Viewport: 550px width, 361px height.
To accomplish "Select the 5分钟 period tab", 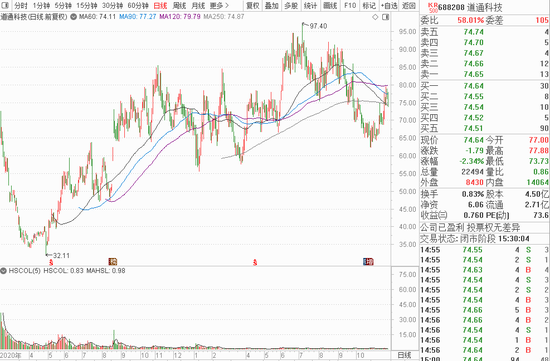I will point(63,6).
